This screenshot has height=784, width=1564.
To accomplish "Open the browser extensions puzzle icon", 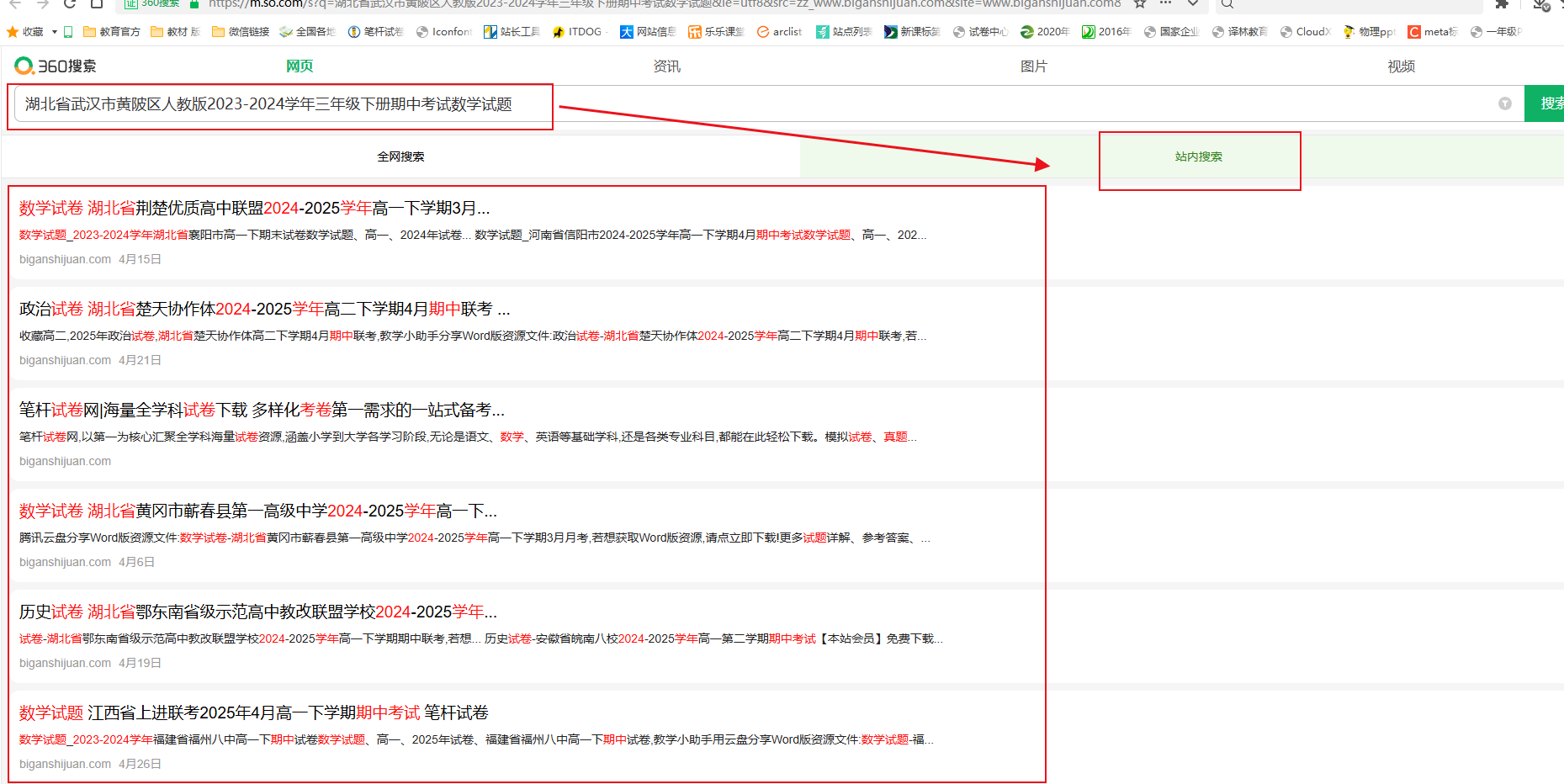I will point(1502,3).
